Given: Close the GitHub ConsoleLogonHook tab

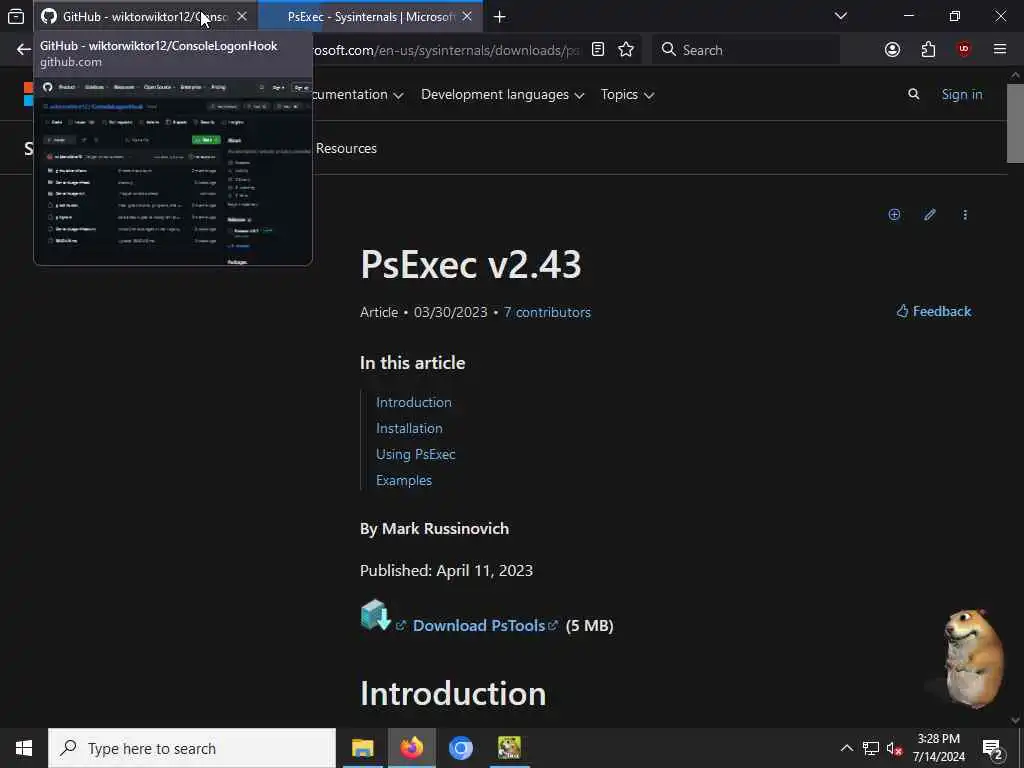Looking at the screenshot, I should click(242, 16).
